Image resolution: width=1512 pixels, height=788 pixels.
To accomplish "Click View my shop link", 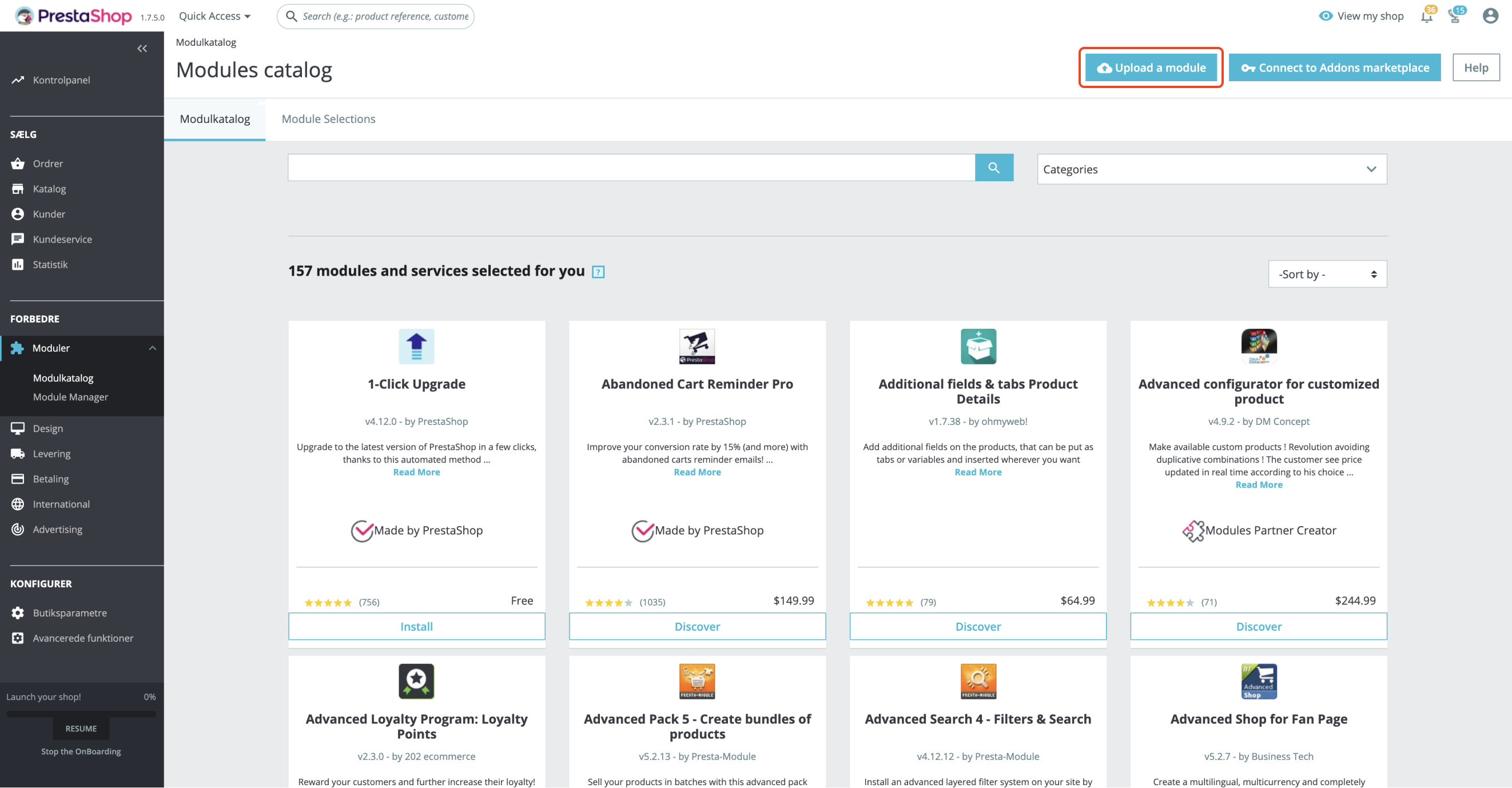I will pyautogui.click(x=1360, y=16).
